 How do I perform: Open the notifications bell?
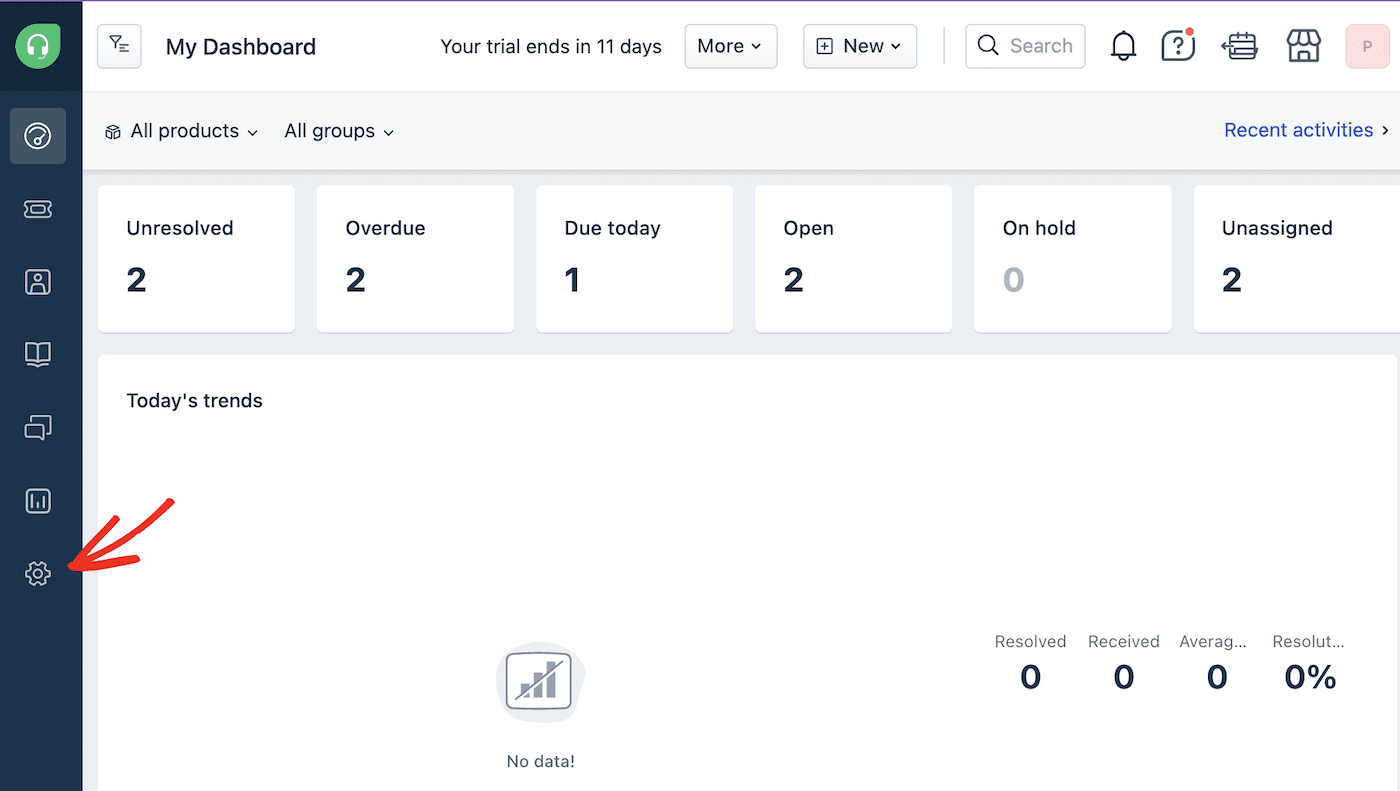1122,45
